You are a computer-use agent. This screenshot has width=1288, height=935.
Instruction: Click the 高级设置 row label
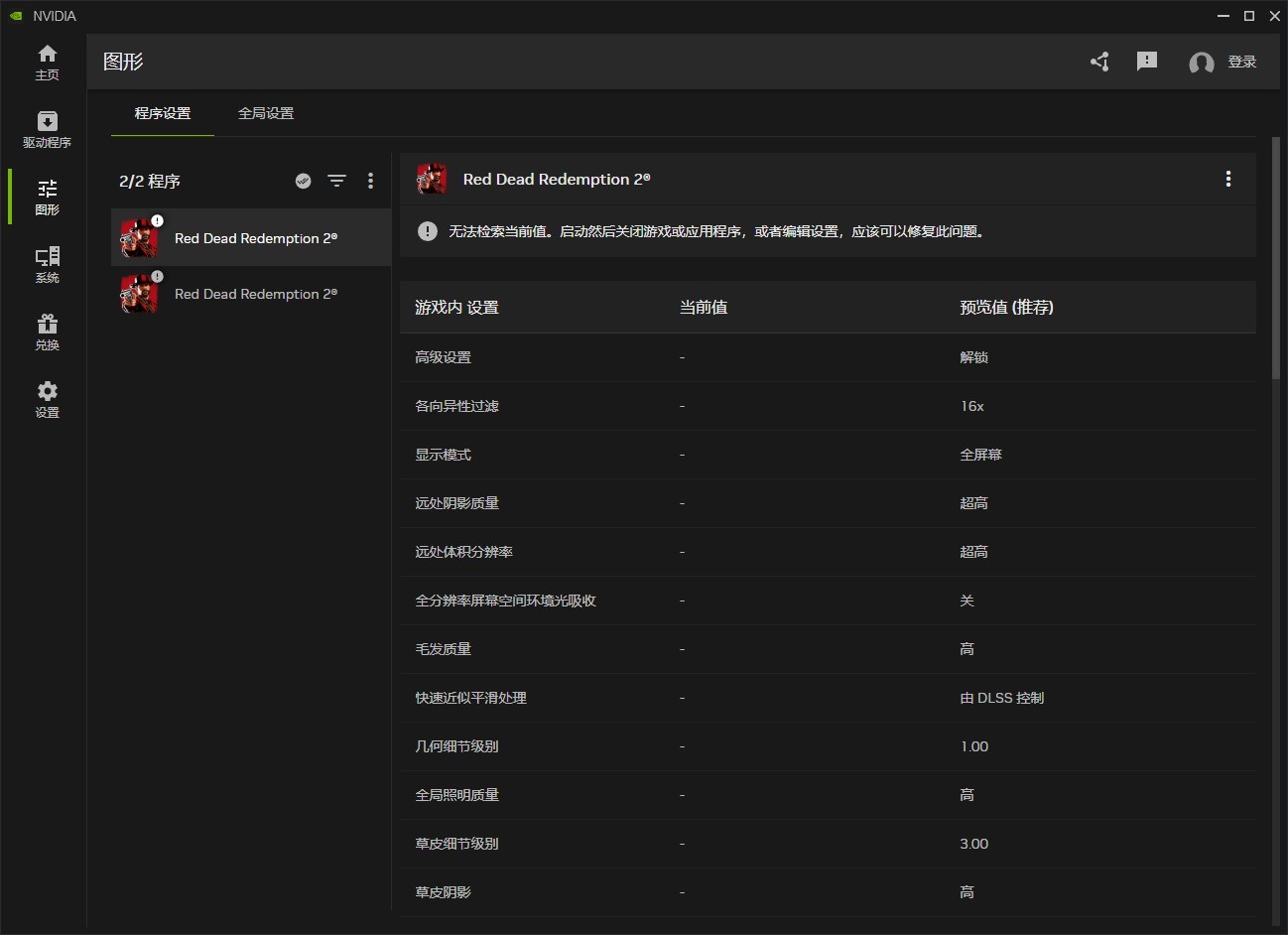click(443, 357)
